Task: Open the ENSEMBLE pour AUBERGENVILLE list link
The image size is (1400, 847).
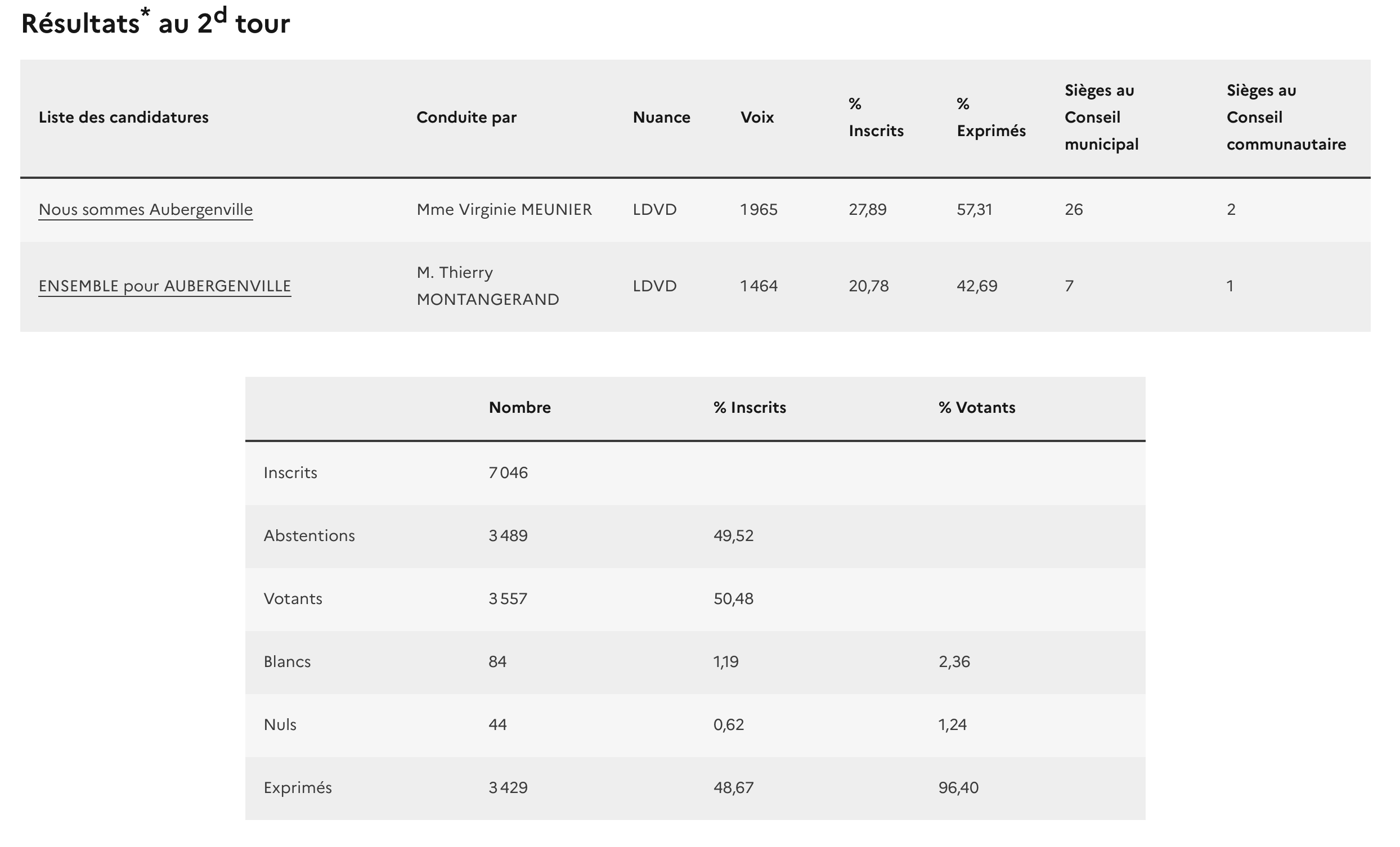Action: pyautogui.click(x=165, y=286)
